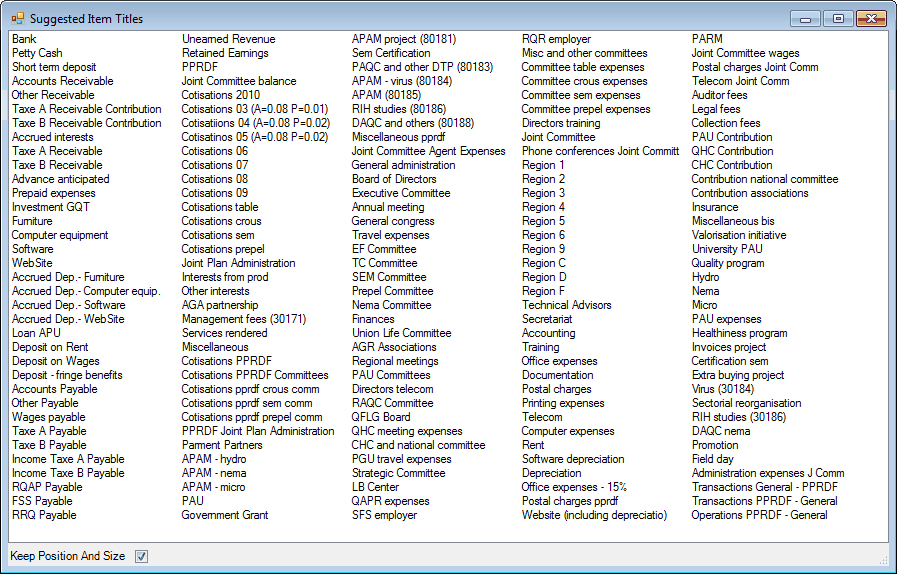Screen dimensions: 897x574
Task: Choose 'APAM - hydro' item
Action: tap(214, 459)
